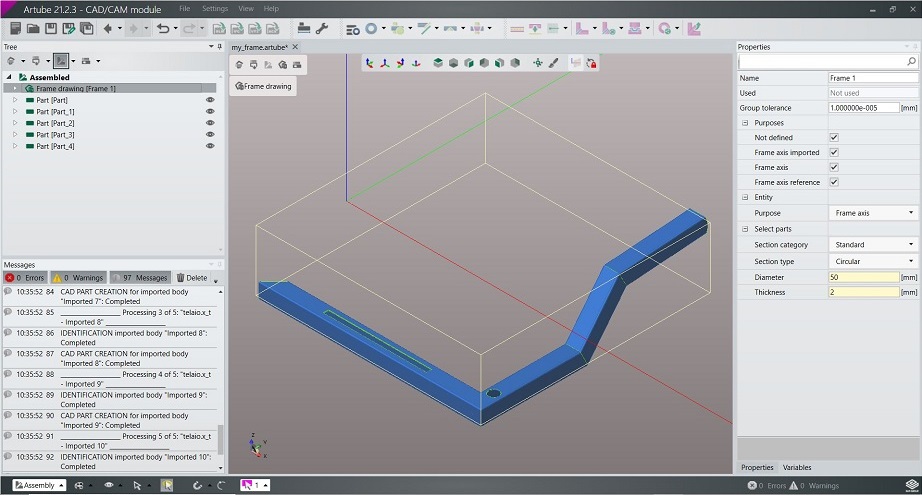Viewport: 922px width, 495px height.
Task: Click the Frame drawing button in the viewport
Action: coord(263,86)
